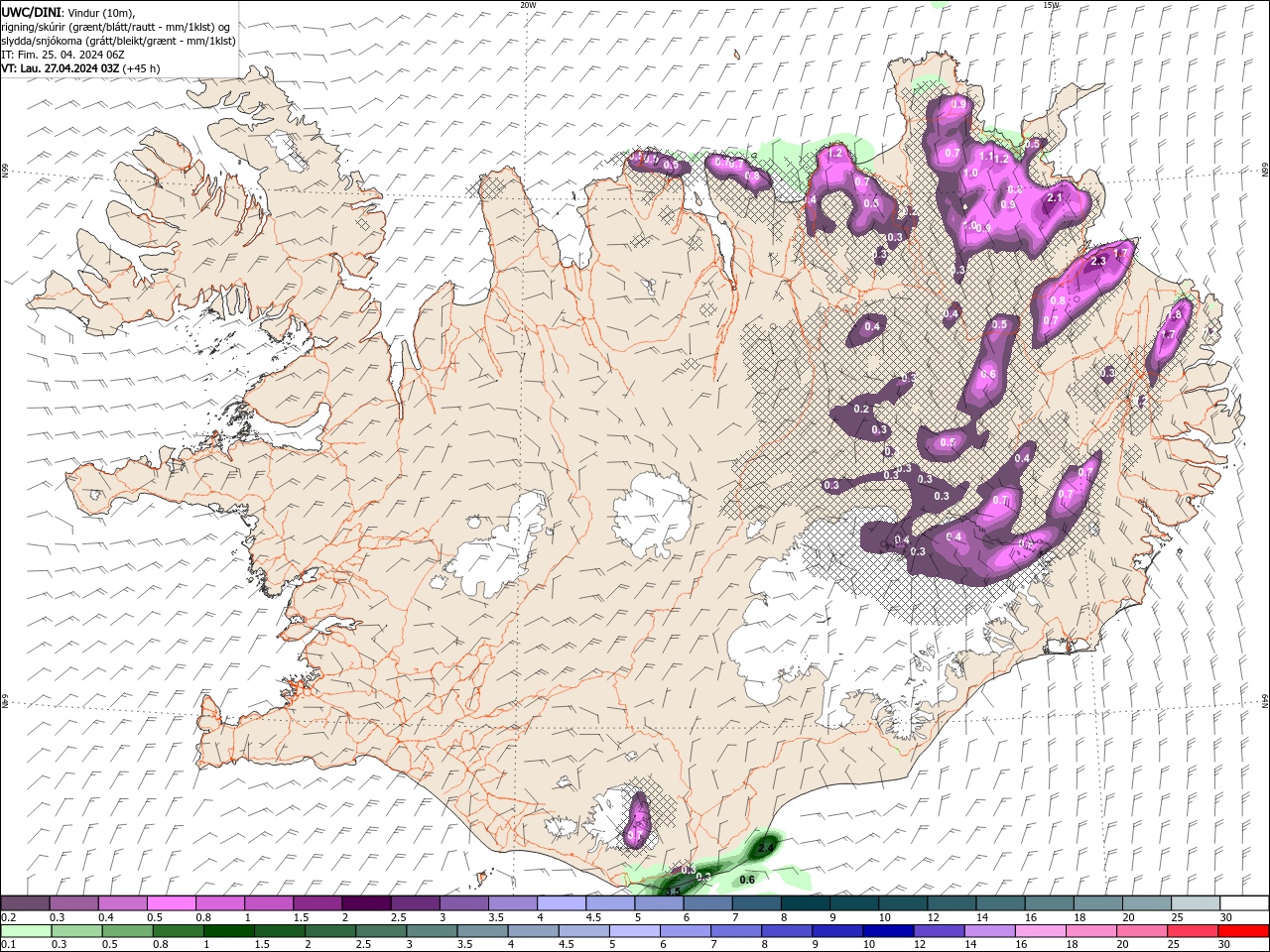Click the 20W longitude label
Screen dimensions: 1270x952
coord(528,4)
